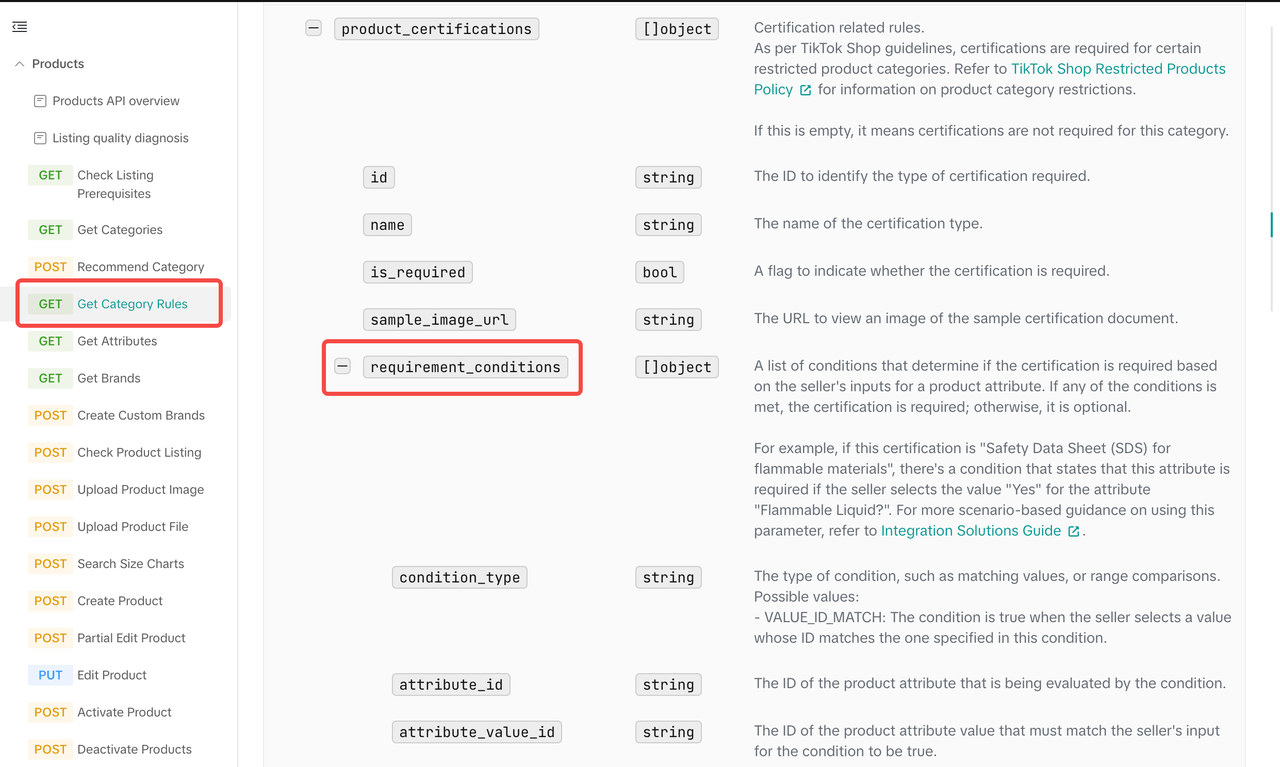Image resolution: width=1280 pixels, height=767 pixels.
Task: Open the Get Category Rules page
Action: (x=132, y=304)
